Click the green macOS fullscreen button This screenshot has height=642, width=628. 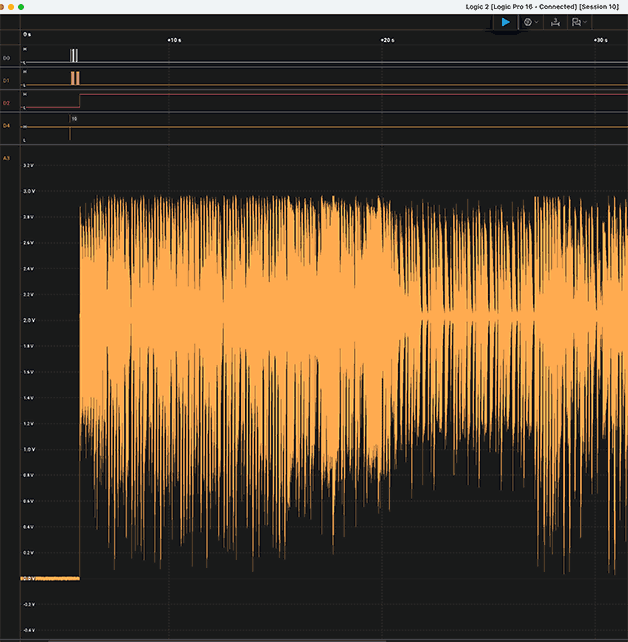point(21,7)
